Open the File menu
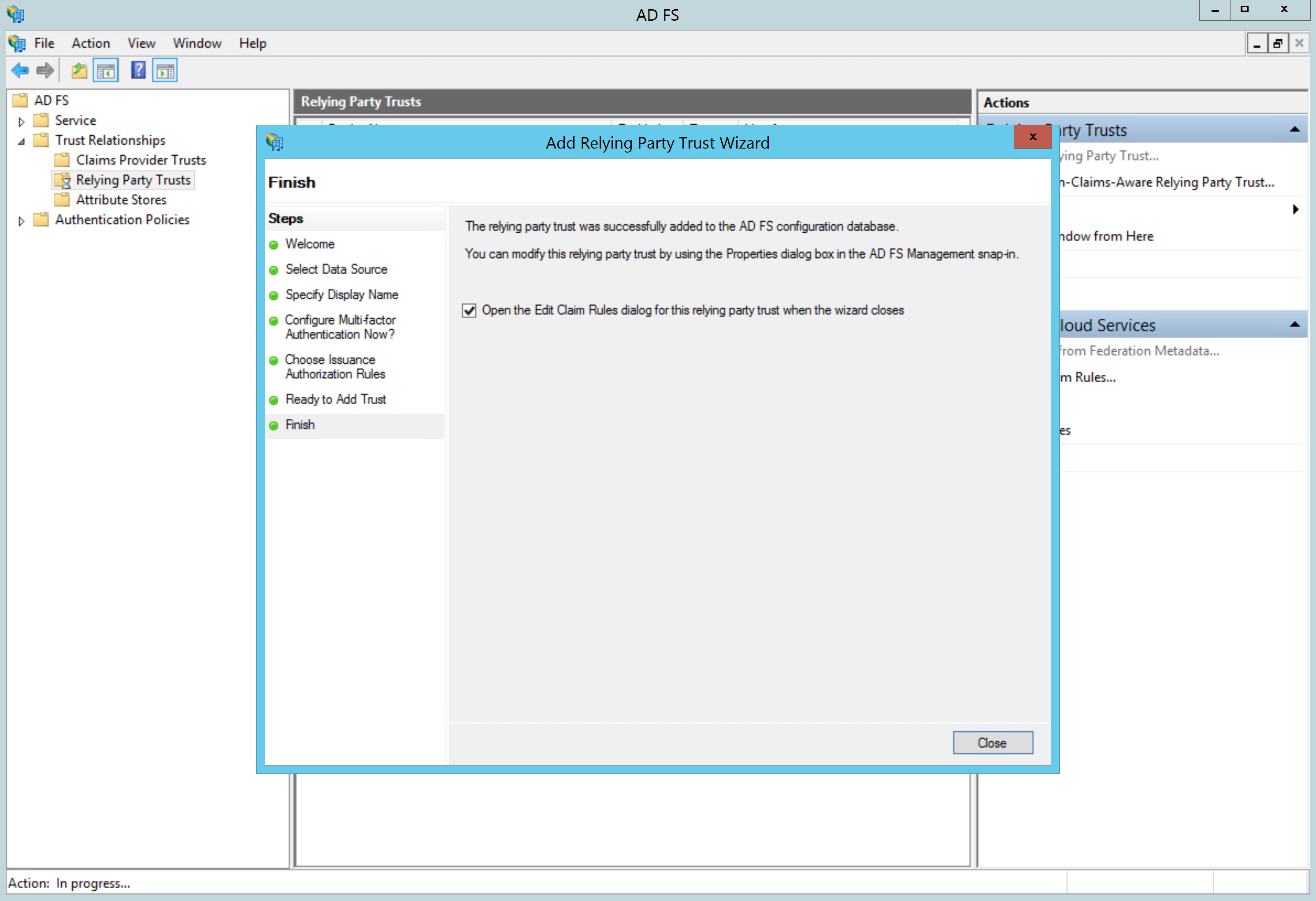Viewport: 1316px width, 901px height. pyautogui.click(x=44, y=43)
